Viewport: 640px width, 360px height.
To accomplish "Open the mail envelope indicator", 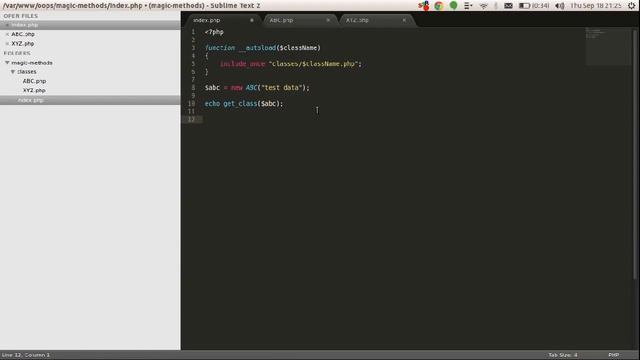I will 508,6.
